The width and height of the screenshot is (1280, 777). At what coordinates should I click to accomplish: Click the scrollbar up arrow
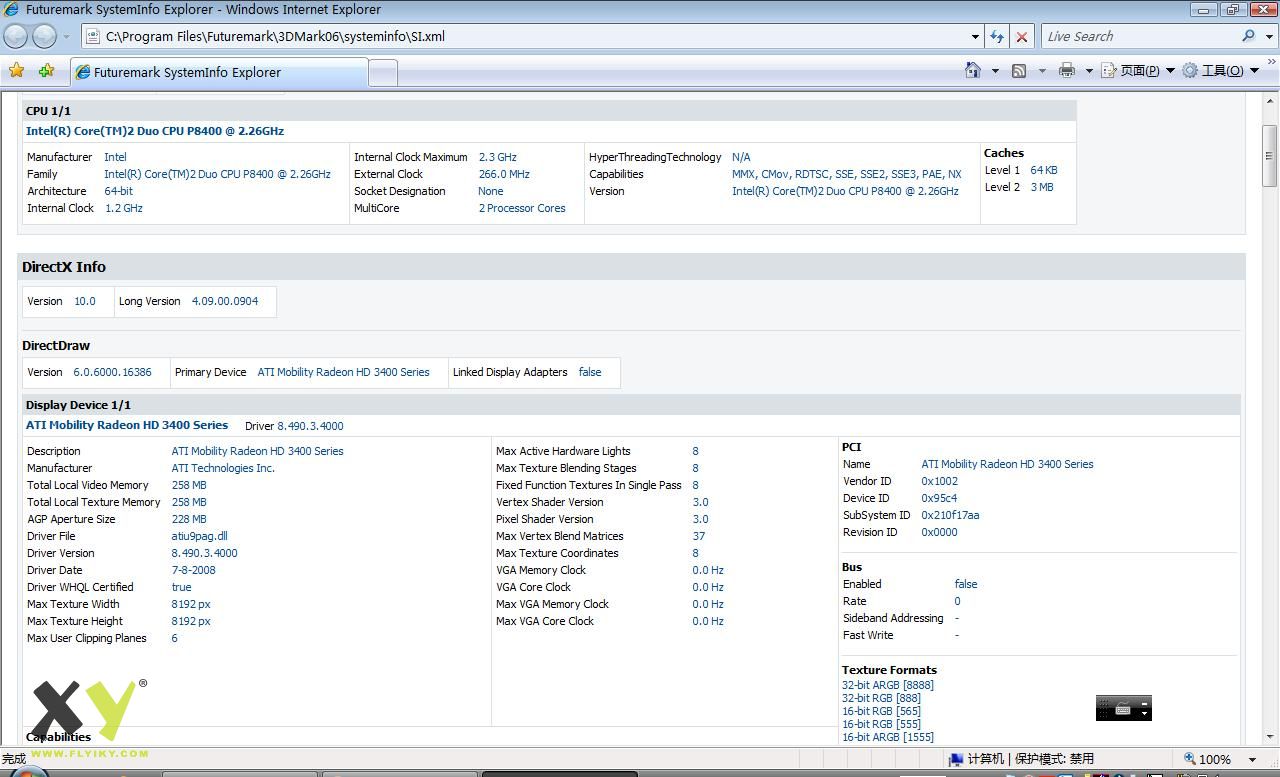pyautogui.click(x=1269, y=100)
